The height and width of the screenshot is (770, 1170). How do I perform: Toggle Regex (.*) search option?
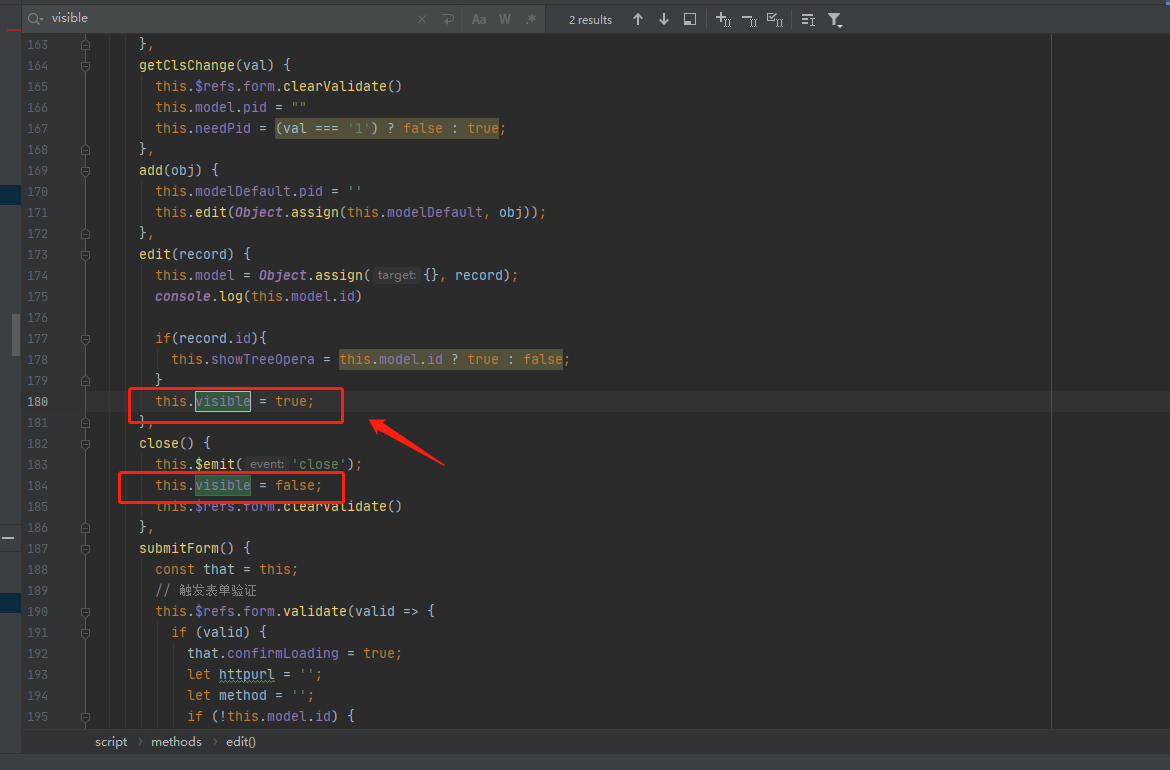(531, 19)
